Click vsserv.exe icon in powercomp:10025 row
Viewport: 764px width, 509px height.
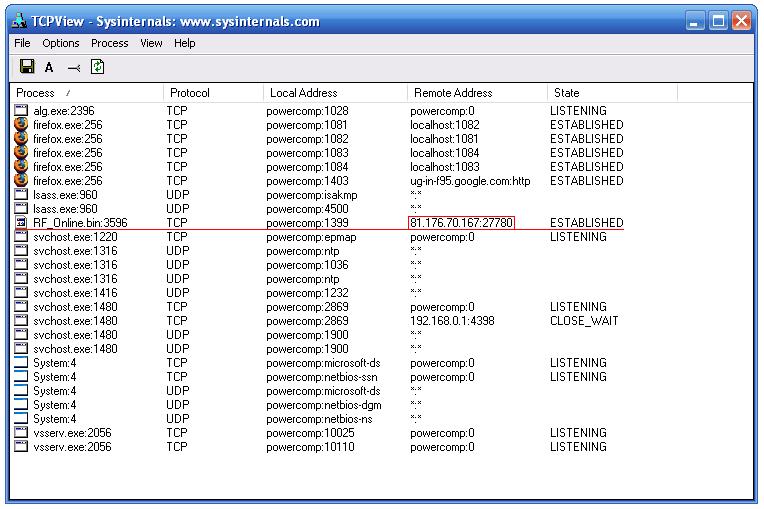coord(21,433)
